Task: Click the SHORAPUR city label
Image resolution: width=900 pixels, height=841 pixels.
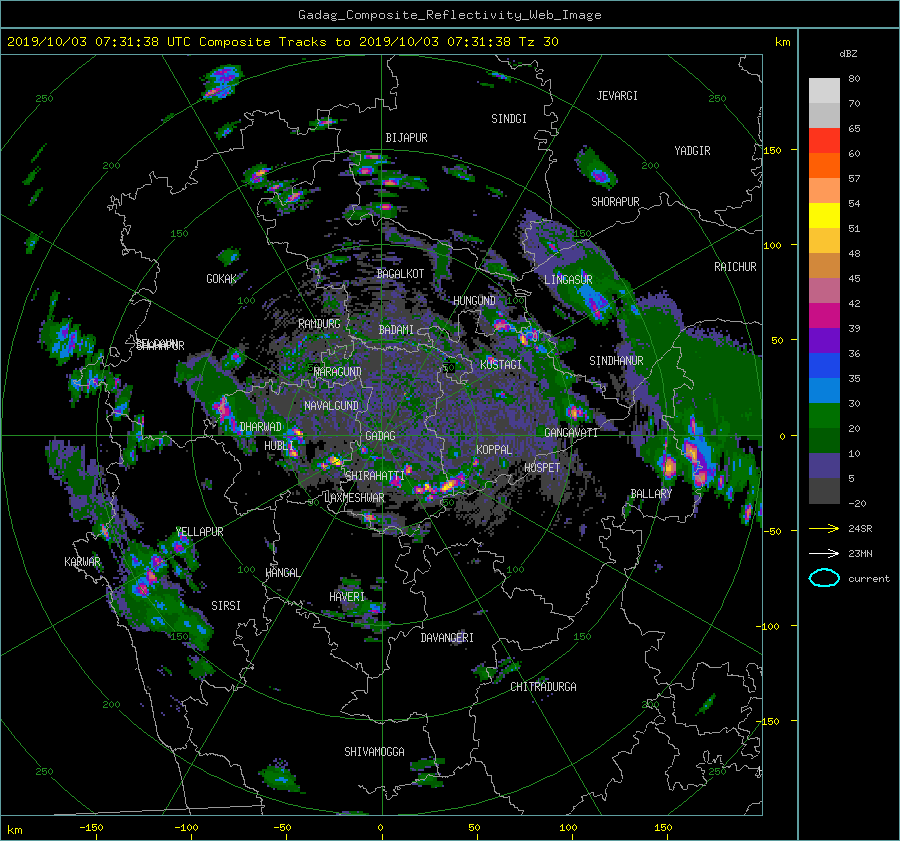Action: click(615, 201)
